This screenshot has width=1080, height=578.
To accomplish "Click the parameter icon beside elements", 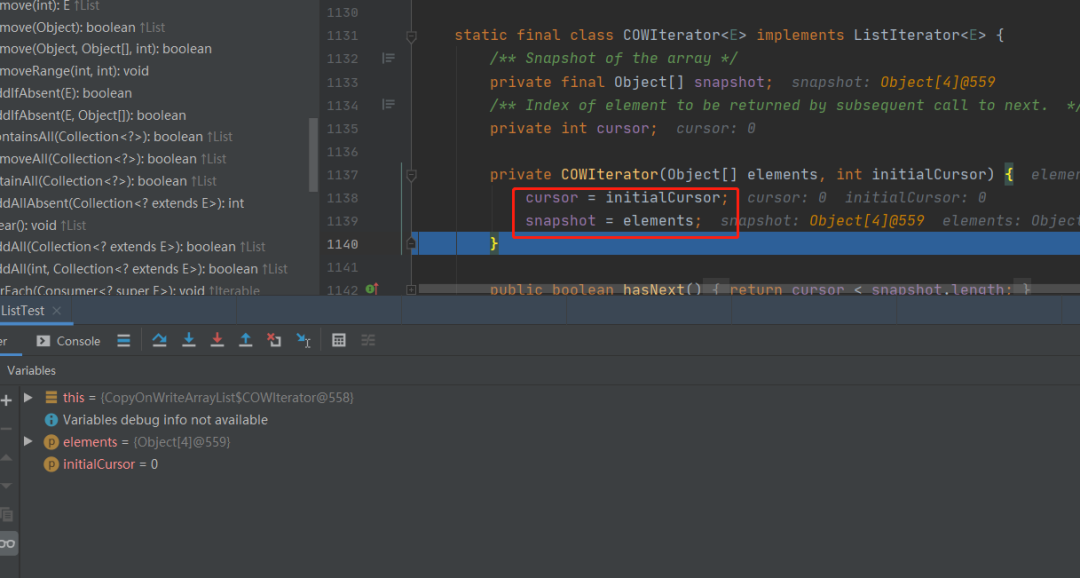I will 51,442.
